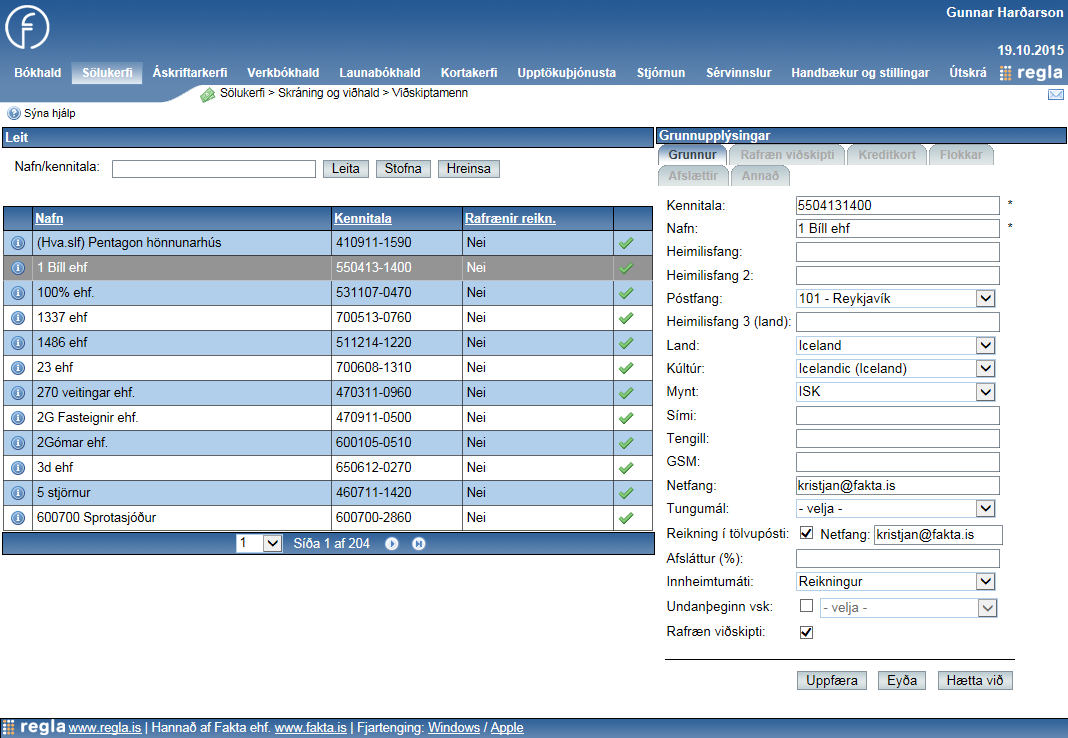1068x738 pixels.
Task: Open the Póstfang dropdown
Action: (985, 298)
